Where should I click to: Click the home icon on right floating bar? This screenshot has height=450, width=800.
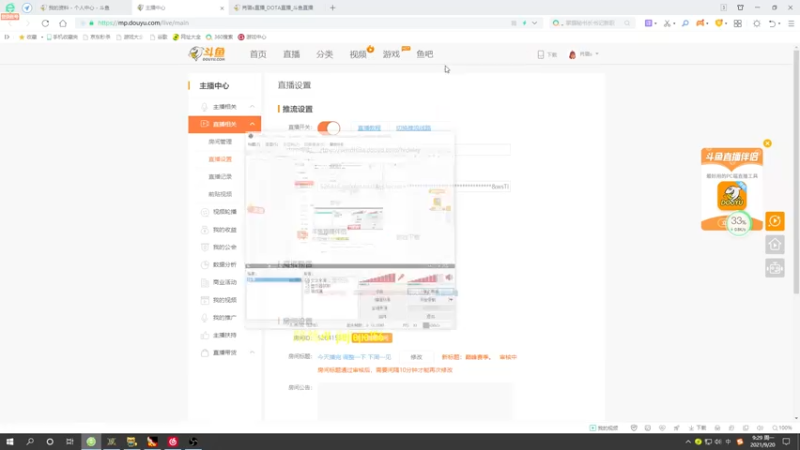click(774, 244)
